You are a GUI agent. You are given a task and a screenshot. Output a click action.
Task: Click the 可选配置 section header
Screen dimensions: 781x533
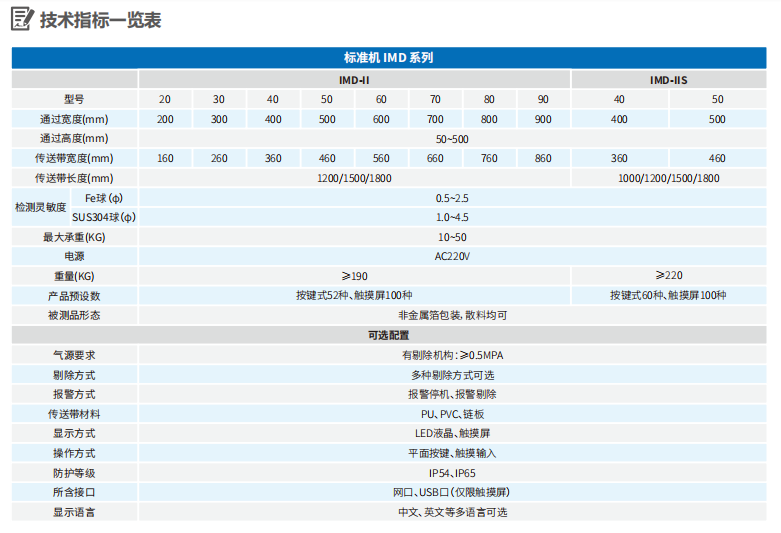[390, 335]
